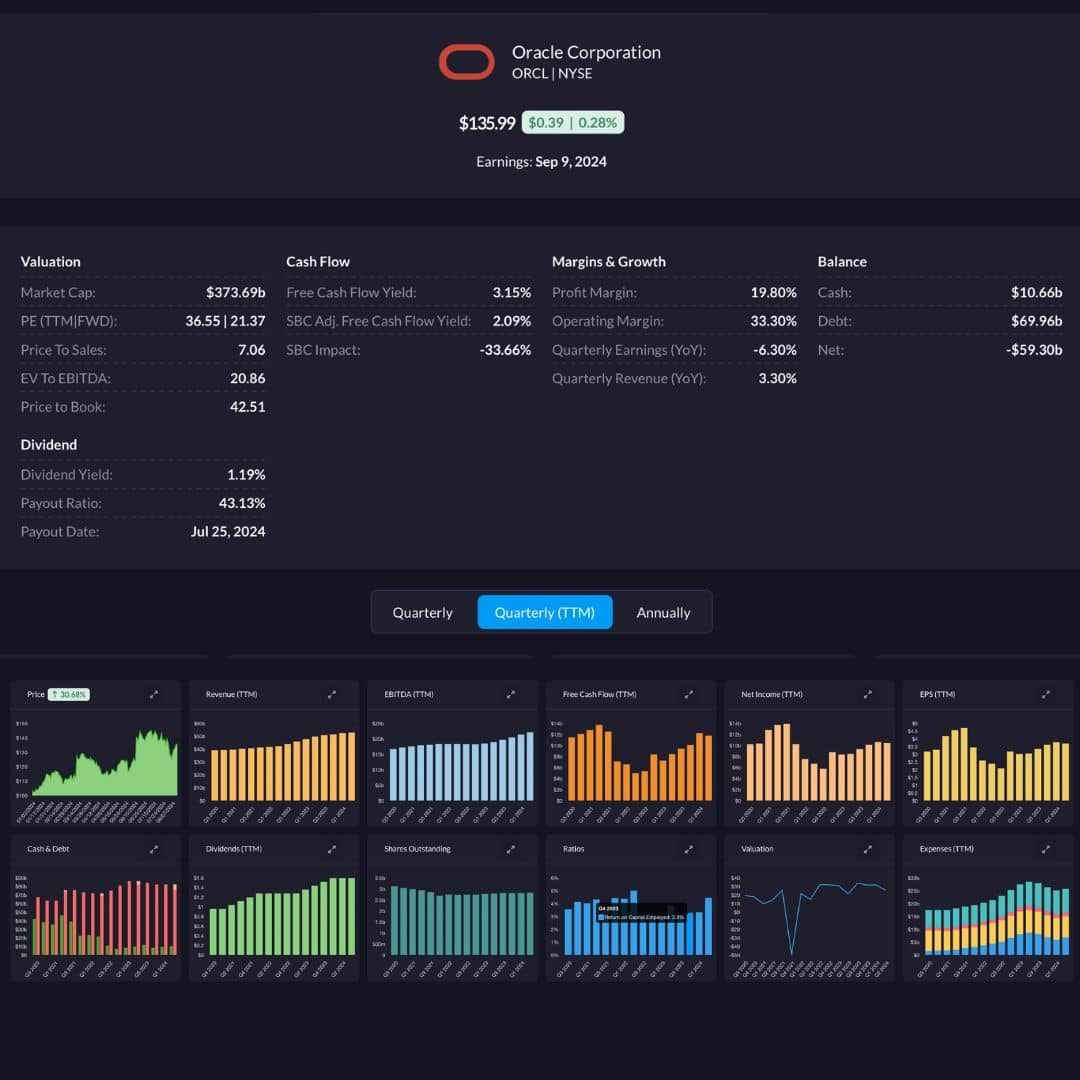
Task: Click the $135.99 stock price
Action: tap(487, 123)
